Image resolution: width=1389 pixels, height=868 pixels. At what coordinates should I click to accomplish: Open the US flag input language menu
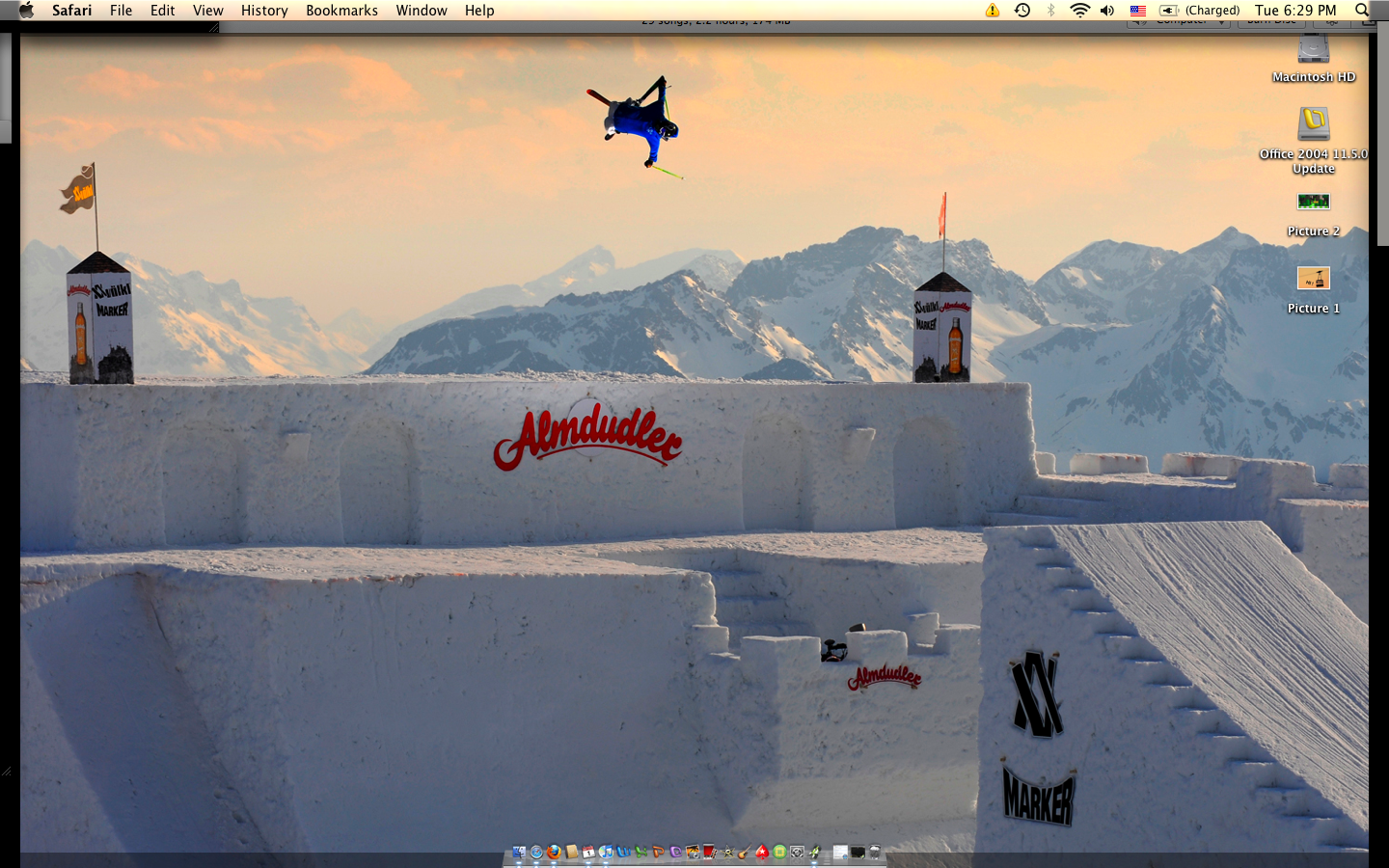tap(1138, 11)
